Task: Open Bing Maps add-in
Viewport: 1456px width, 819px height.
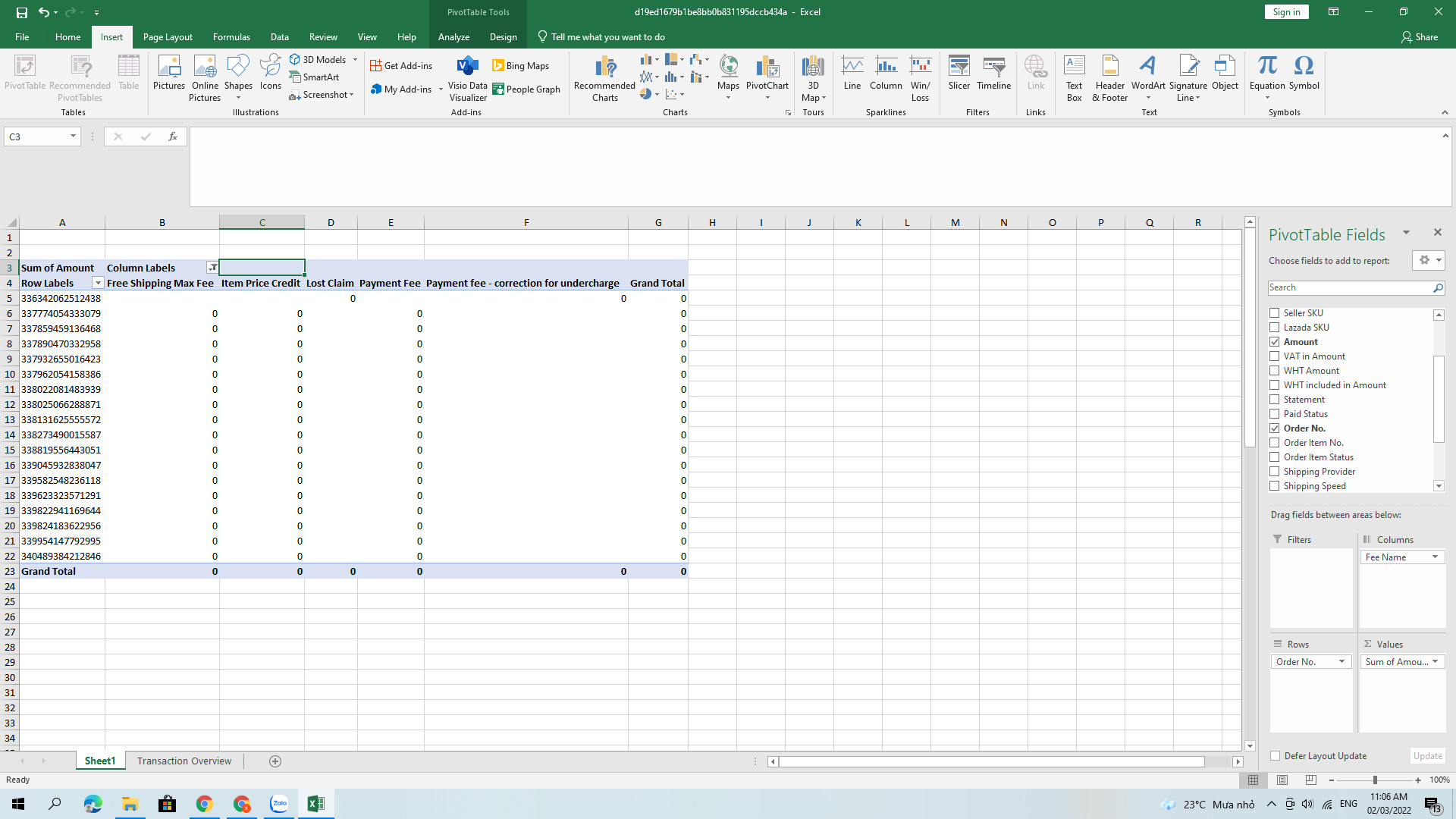Action: click(x=520, y=66)
